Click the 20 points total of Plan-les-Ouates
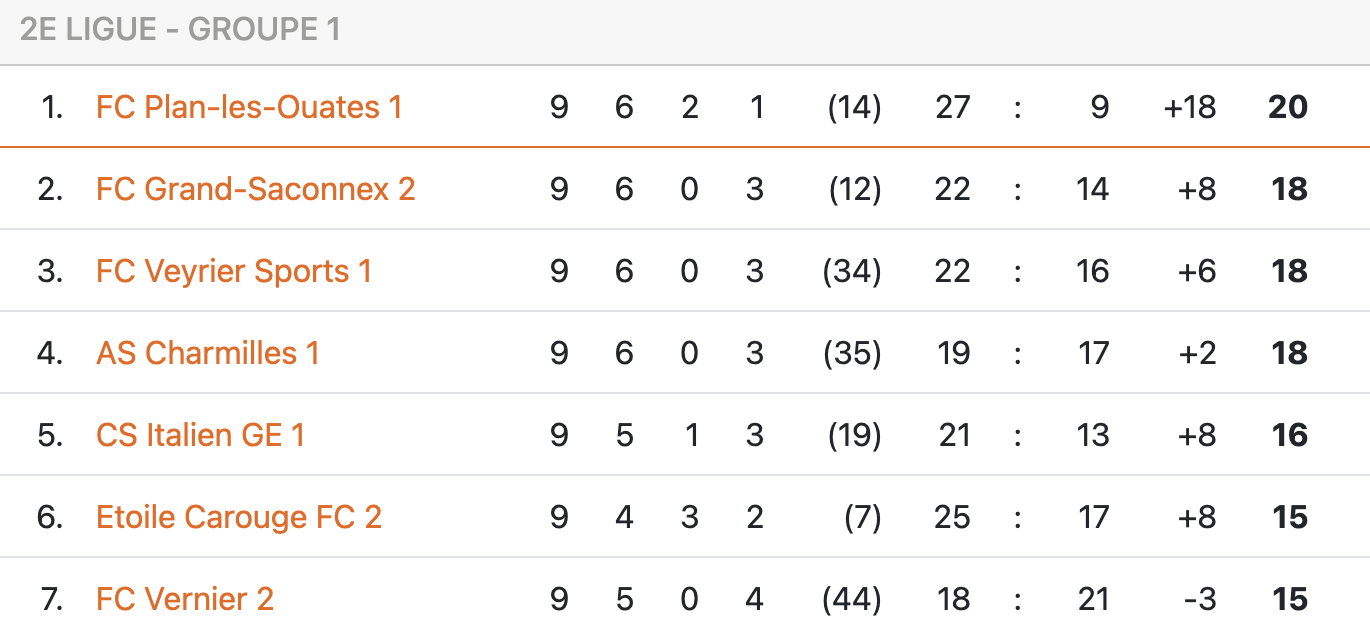This screenshot has width=1370, height=634. 1287,107
